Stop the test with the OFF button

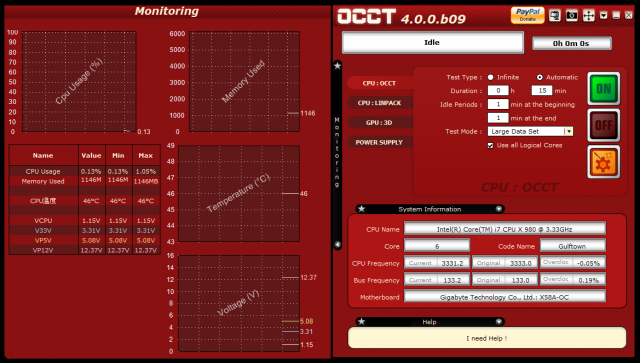(604, 125)
